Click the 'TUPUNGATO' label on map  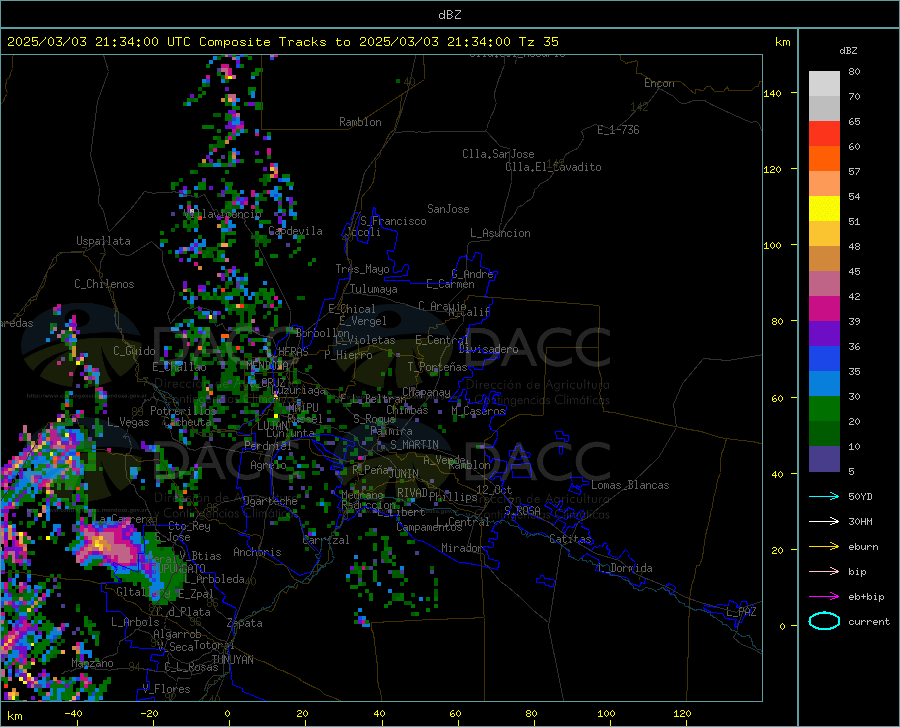(x=178, y=568)
